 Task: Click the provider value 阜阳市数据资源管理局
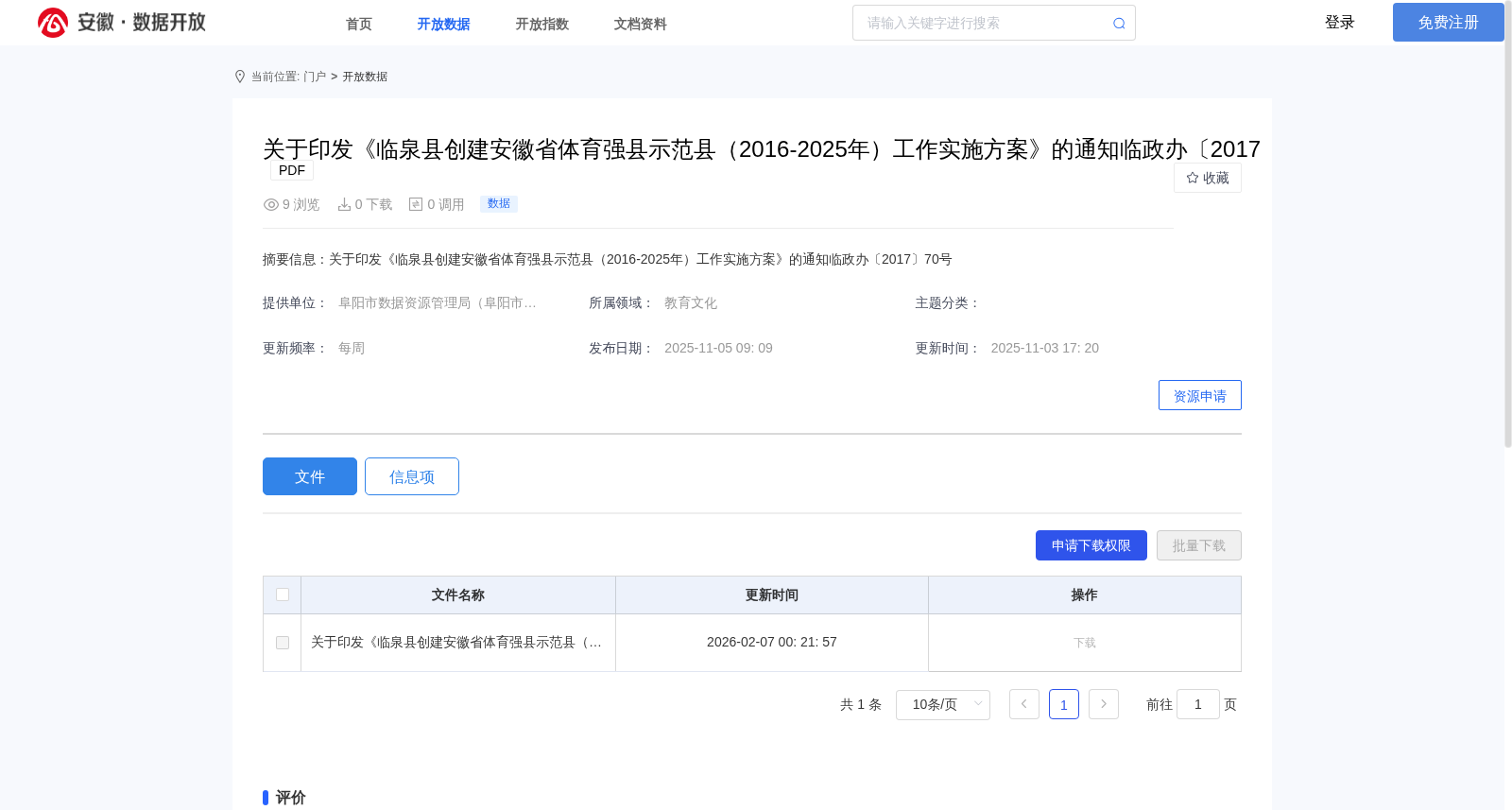point(438,302)
